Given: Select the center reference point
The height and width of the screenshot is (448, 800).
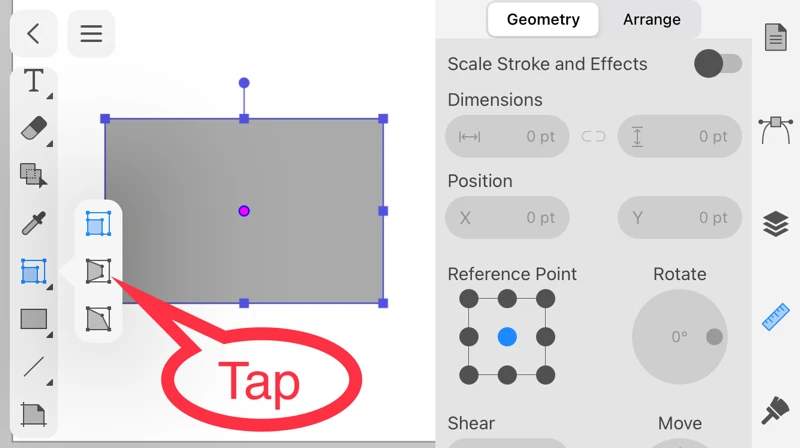Looking at the screenshot, I should pos(507,337).
